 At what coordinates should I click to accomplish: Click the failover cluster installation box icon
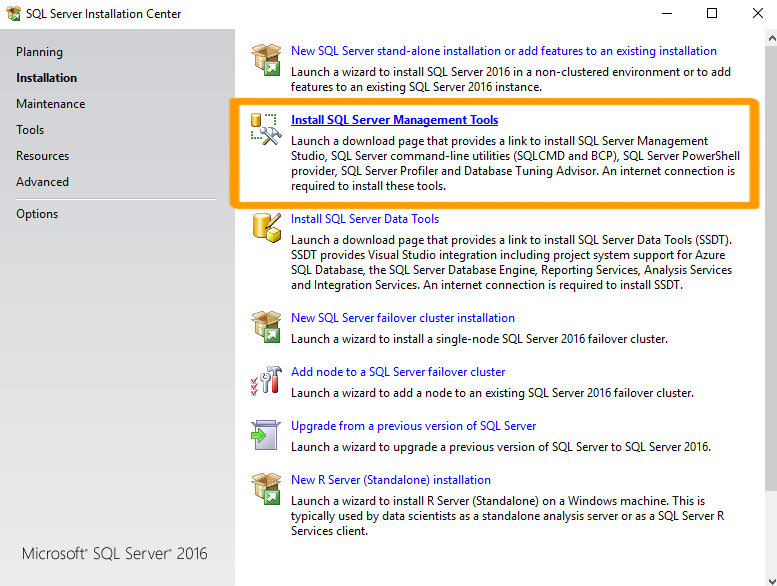[266, 326]
